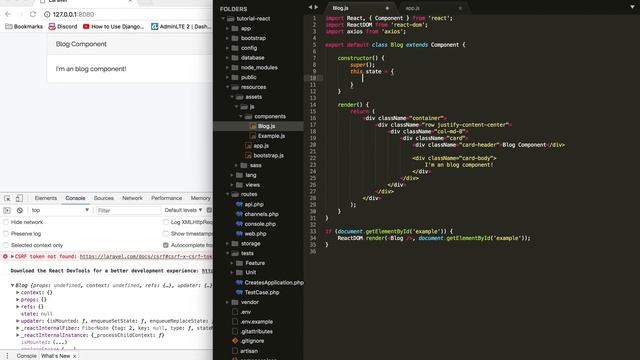Switch to the app.js editor tab

coord(412,8)
